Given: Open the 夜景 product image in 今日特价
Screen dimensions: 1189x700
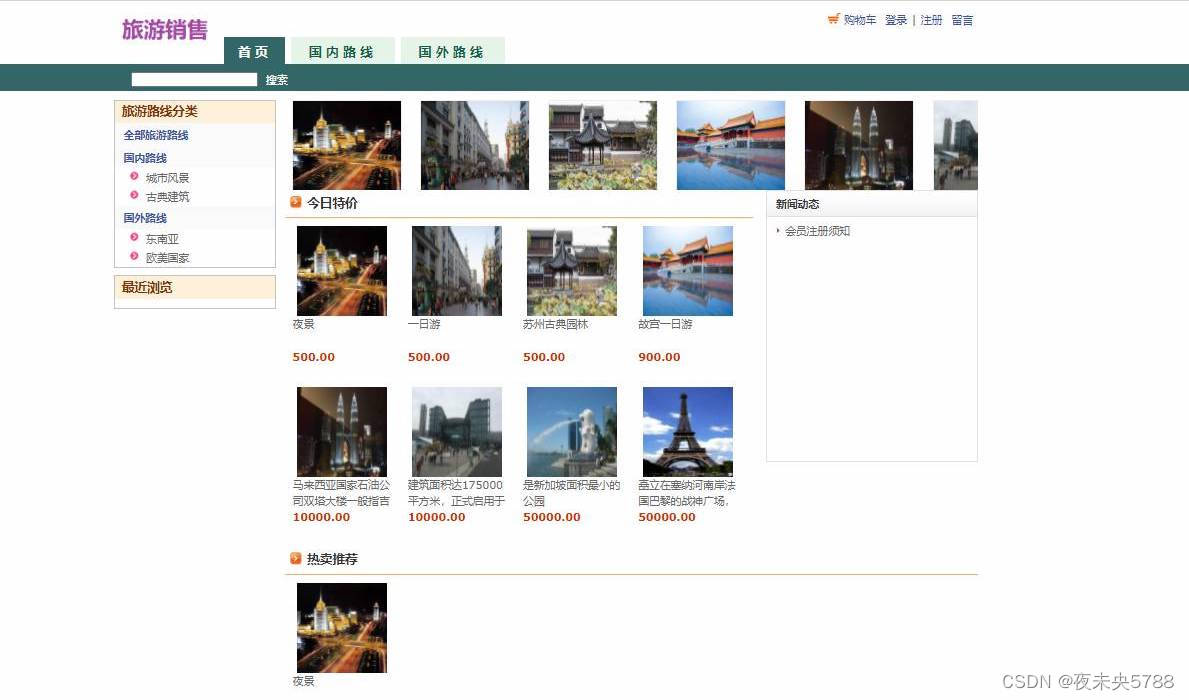Looking at the screenshot, I should (342, 271).
